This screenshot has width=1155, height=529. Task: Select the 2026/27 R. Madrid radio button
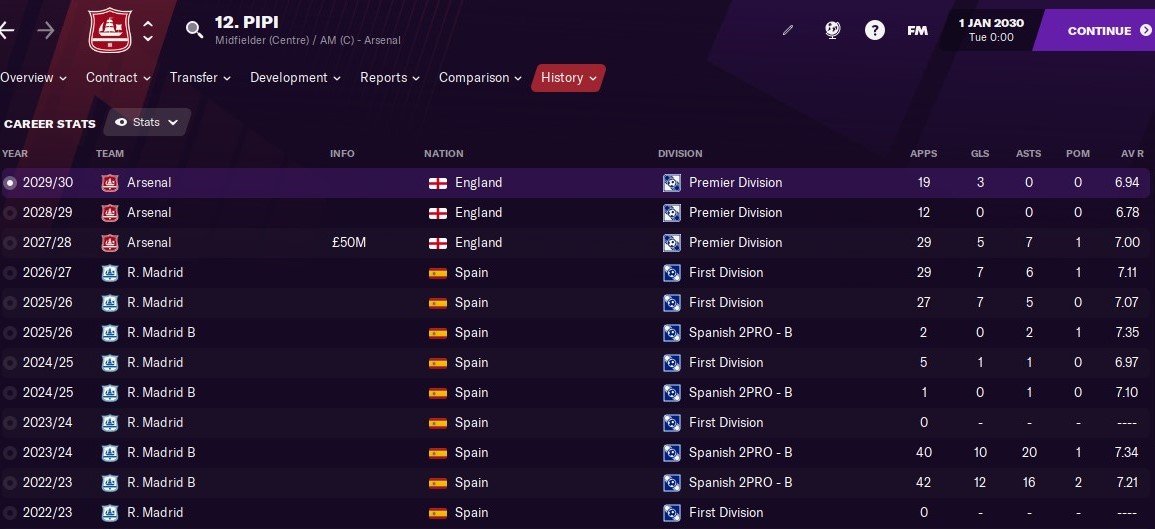(x=10, y=273)
